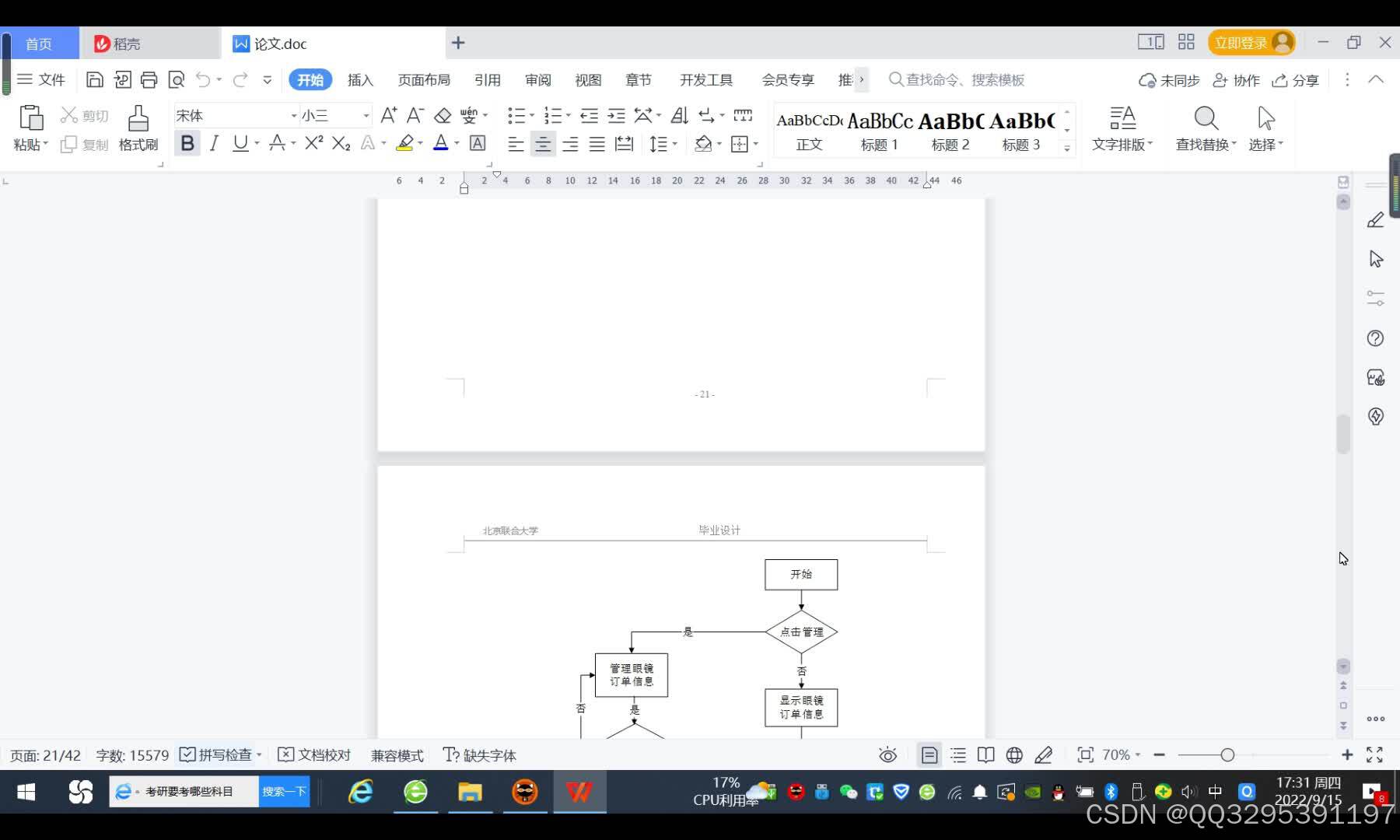Image resolution: width=1400 pixels, height=840 pixels.
Task: Apply Subscript formatting
Action: 341,143
